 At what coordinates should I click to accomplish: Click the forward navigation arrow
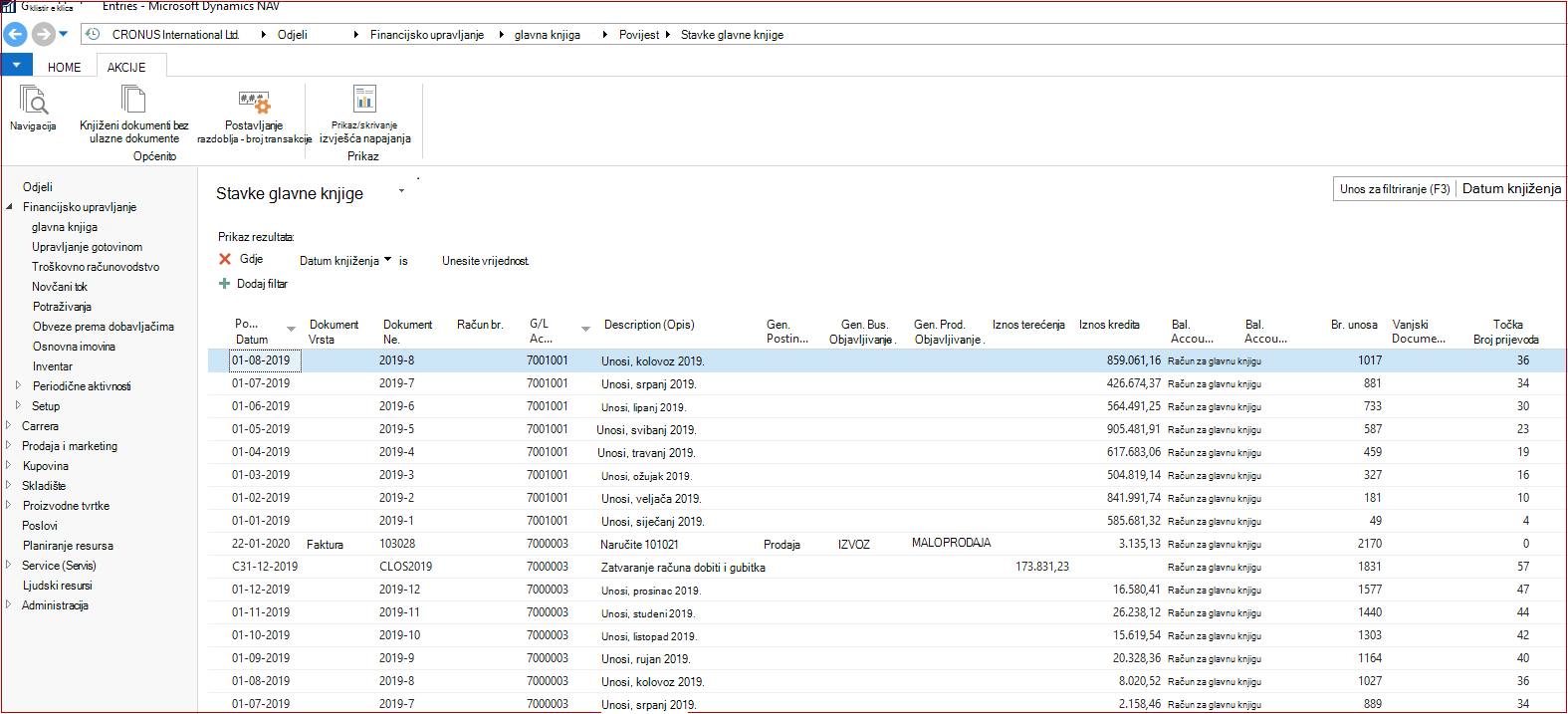click(x=43, y=35)
